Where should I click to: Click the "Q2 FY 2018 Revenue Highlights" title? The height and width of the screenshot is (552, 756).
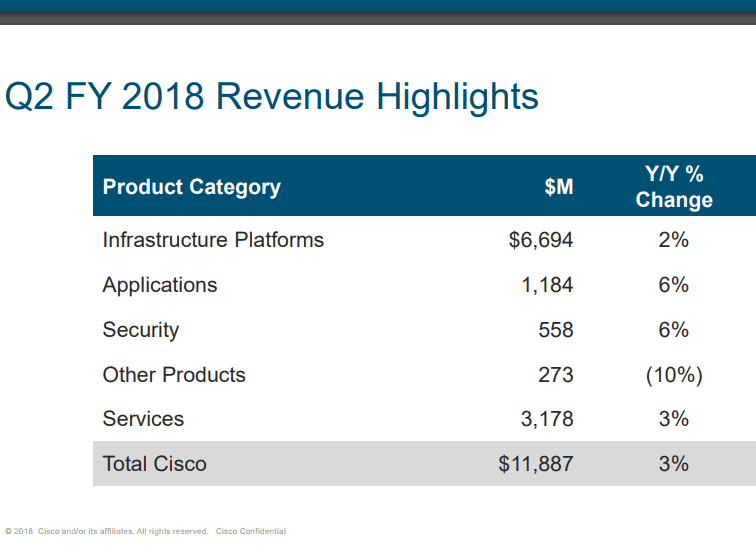(272, 97)
